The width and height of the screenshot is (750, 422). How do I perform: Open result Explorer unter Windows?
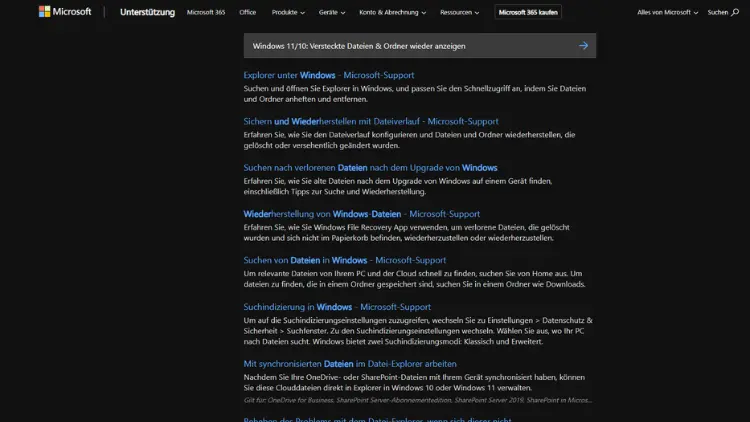point(329,75)
